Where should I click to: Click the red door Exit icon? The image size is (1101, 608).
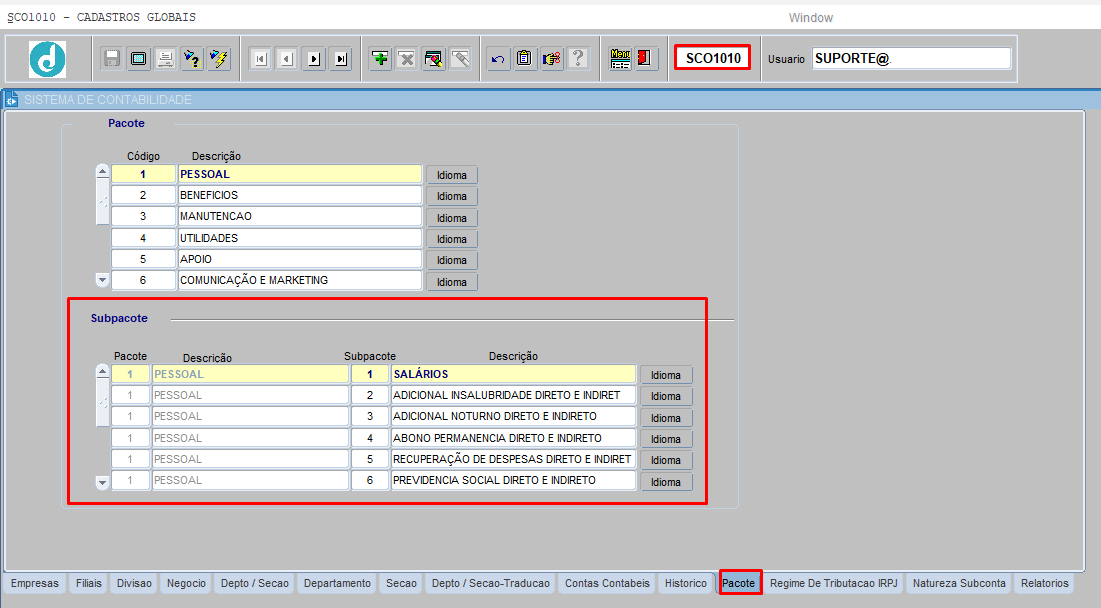(x=645, y=58)
